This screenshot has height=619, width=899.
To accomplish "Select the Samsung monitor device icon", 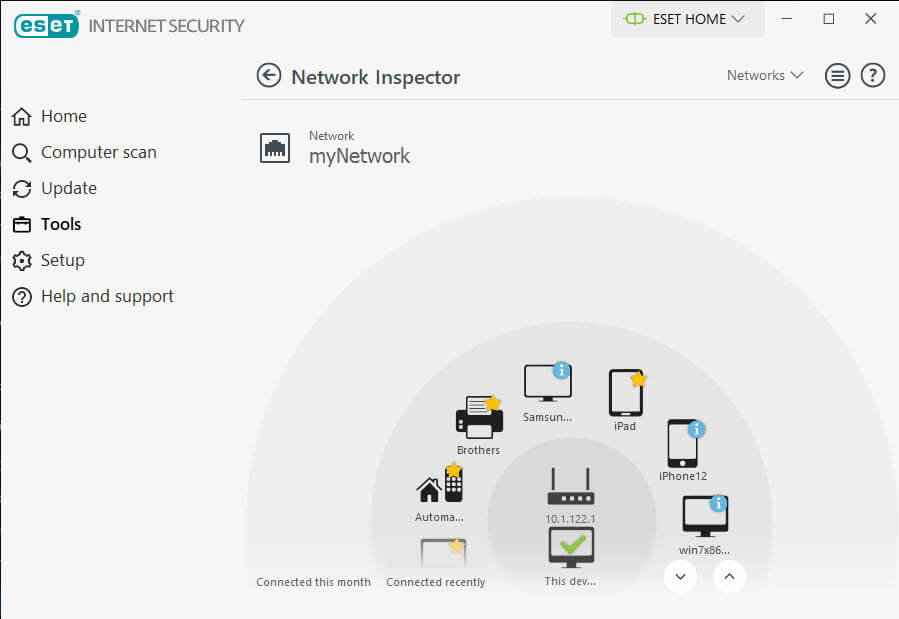I will [548, 382].
